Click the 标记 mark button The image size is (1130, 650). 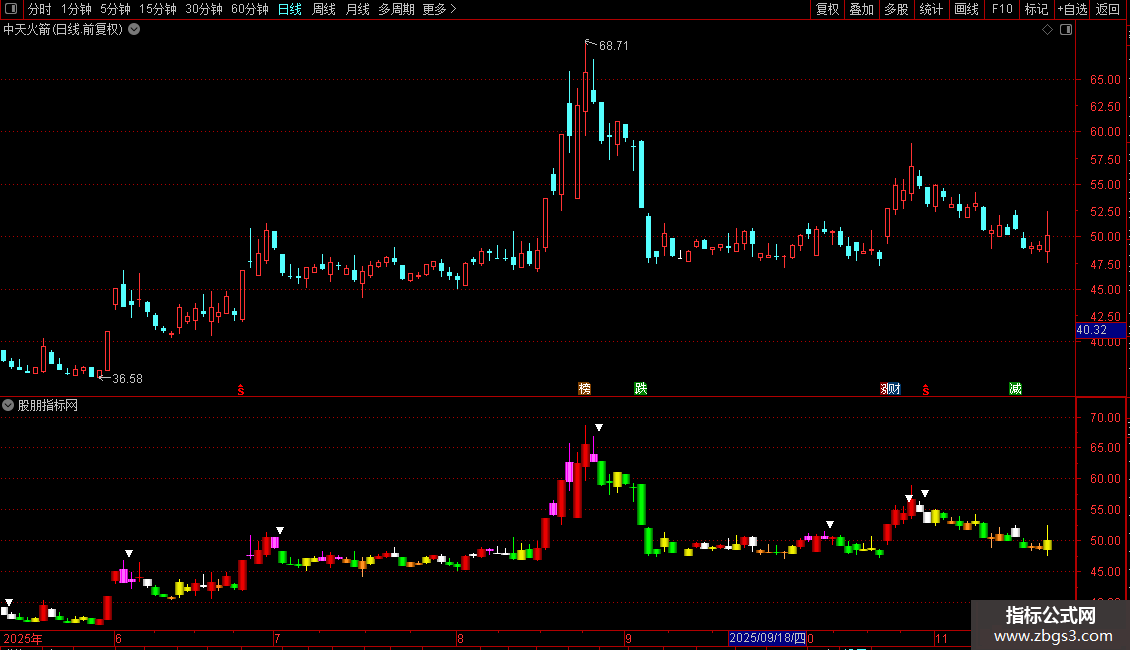tap(1036, 9)
